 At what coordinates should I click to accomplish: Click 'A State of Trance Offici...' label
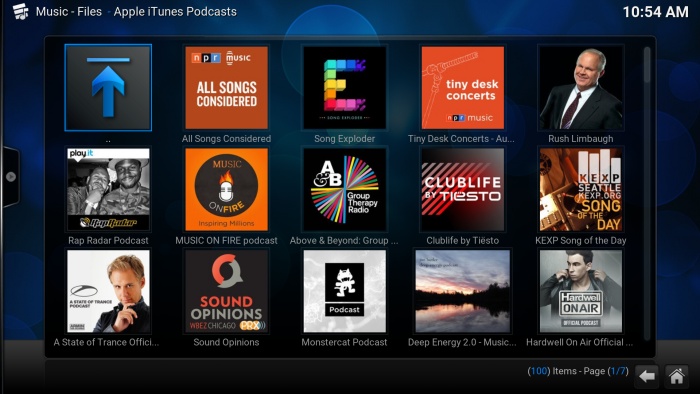click(106, 342)
